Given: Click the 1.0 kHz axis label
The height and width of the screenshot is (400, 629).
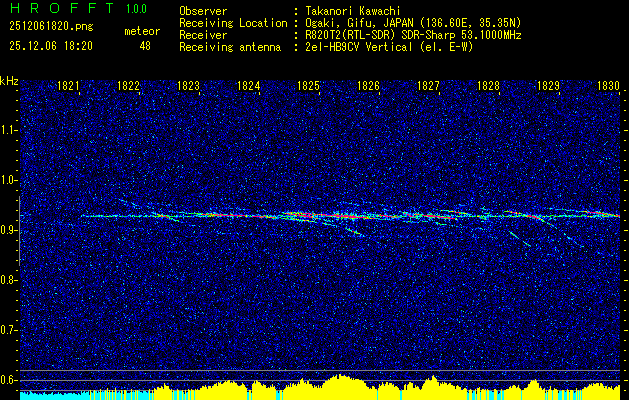Looking at the screenshot, I should [x=9, y=181].
